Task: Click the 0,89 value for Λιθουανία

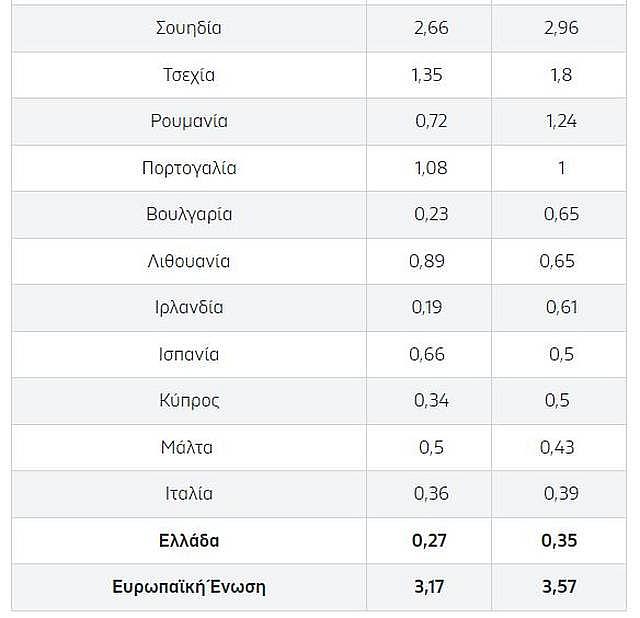Action: coord(427,261)
